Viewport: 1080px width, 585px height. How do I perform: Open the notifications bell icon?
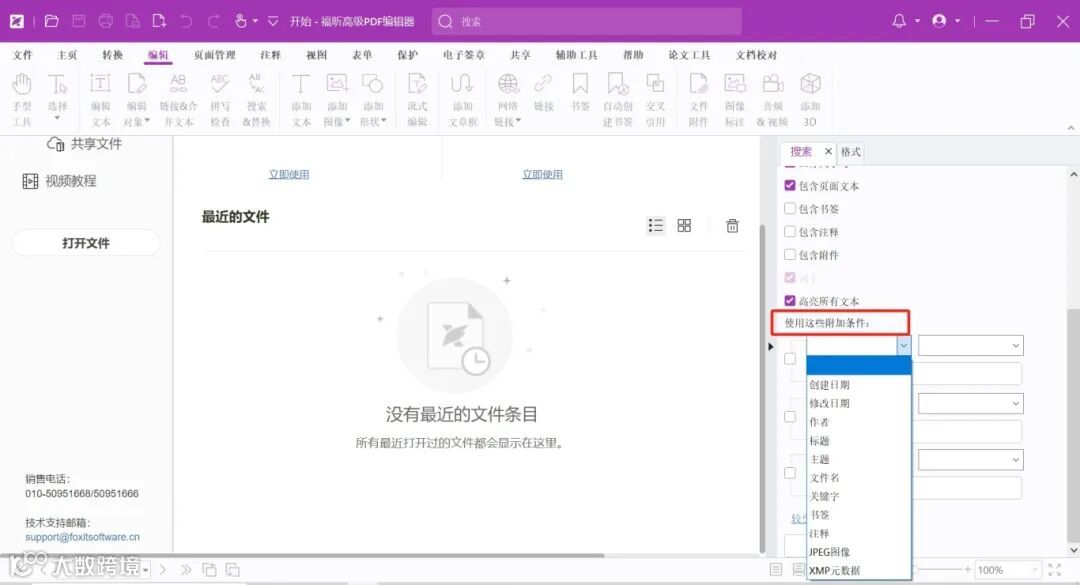tap(899, 21)
